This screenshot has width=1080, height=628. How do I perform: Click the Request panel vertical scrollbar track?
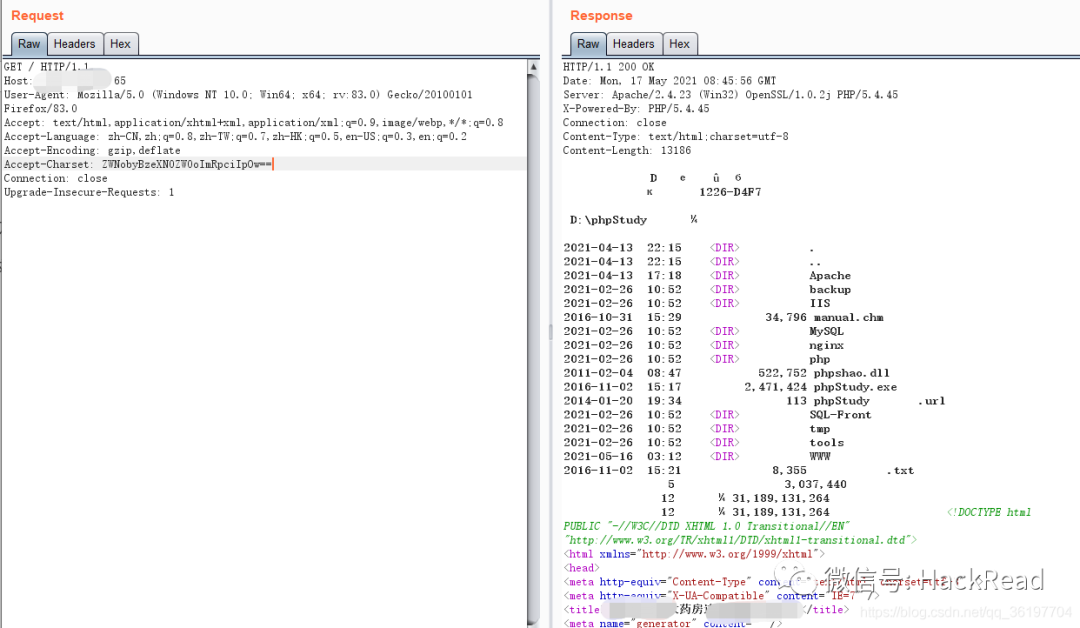[533, 350]
